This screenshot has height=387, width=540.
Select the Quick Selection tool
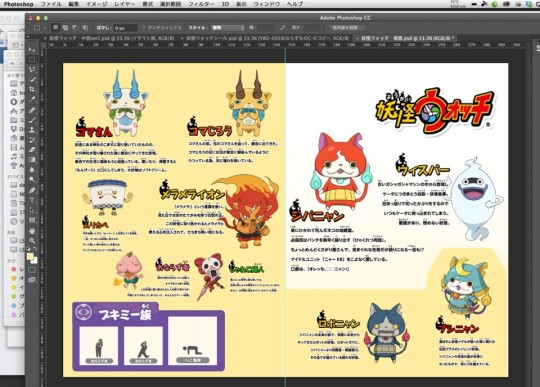pos(32,80)
